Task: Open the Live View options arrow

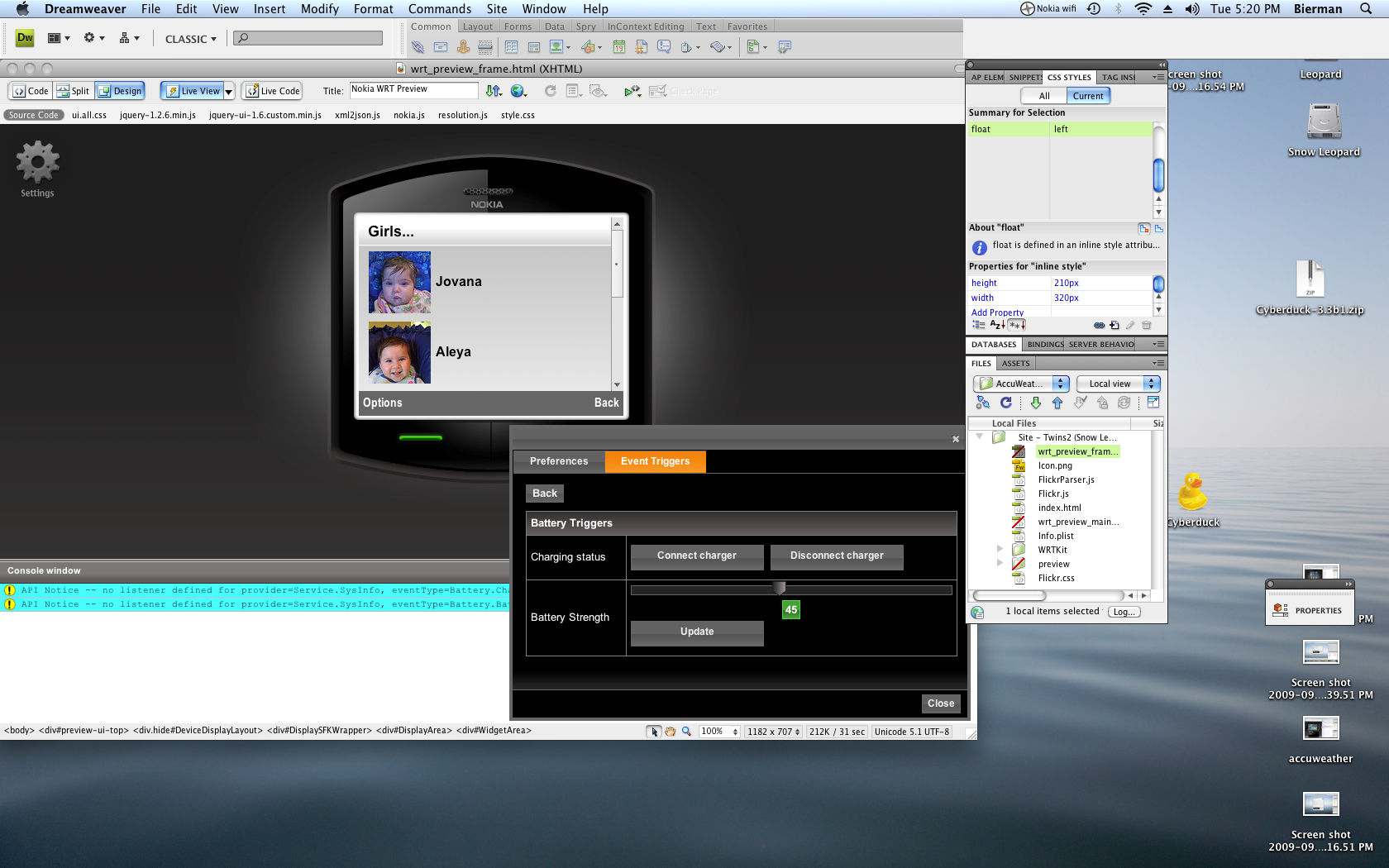Action: click(x=229, y=91)
